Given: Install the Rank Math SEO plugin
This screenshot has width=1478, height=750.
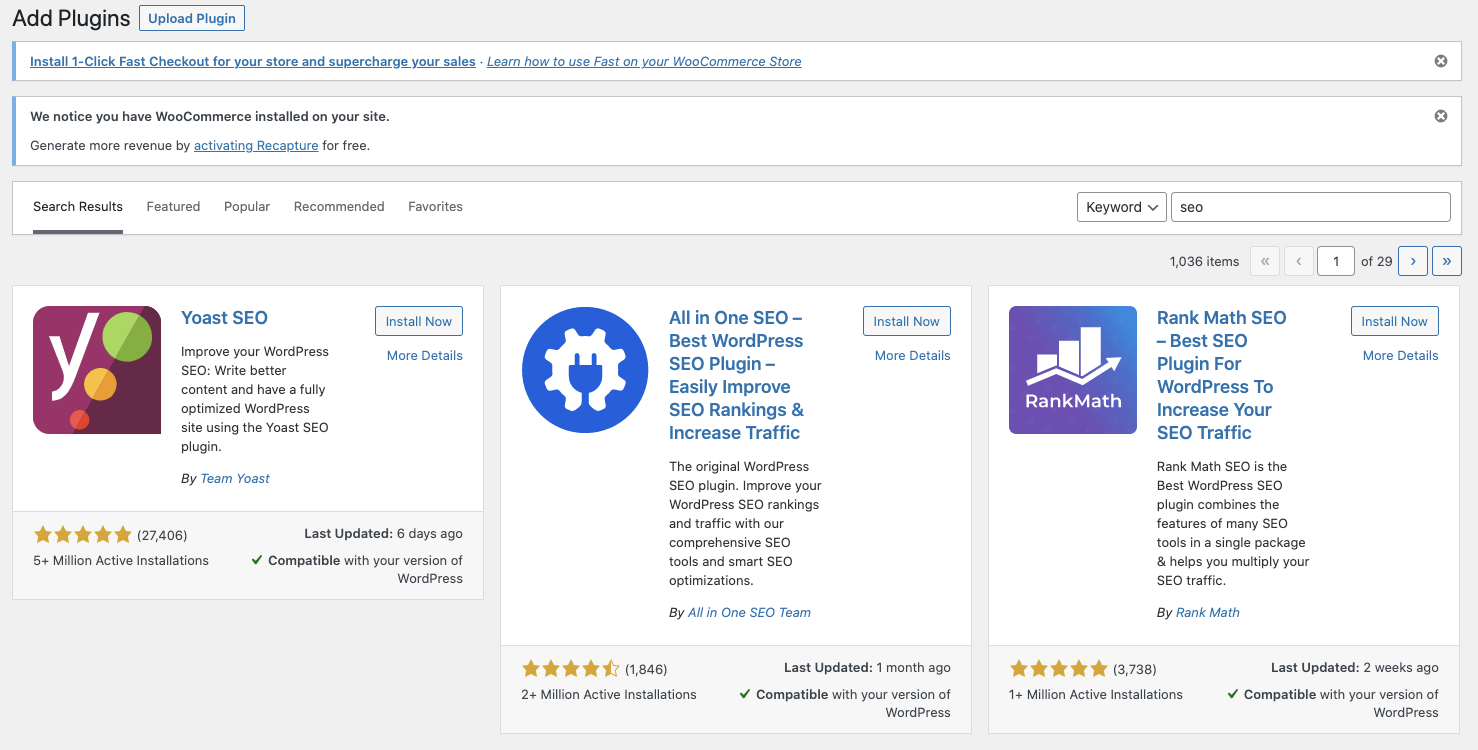Looking at the screenshot, I should 1394,321.
